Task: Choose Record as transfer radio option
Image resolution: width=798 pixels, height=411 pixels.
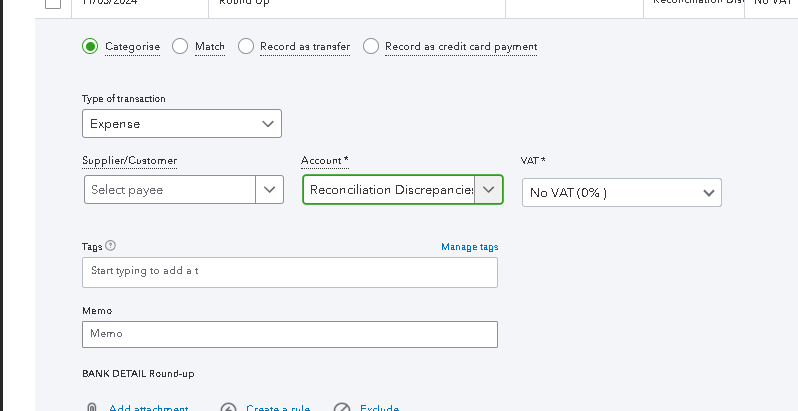Action: [x=246, y=46]
